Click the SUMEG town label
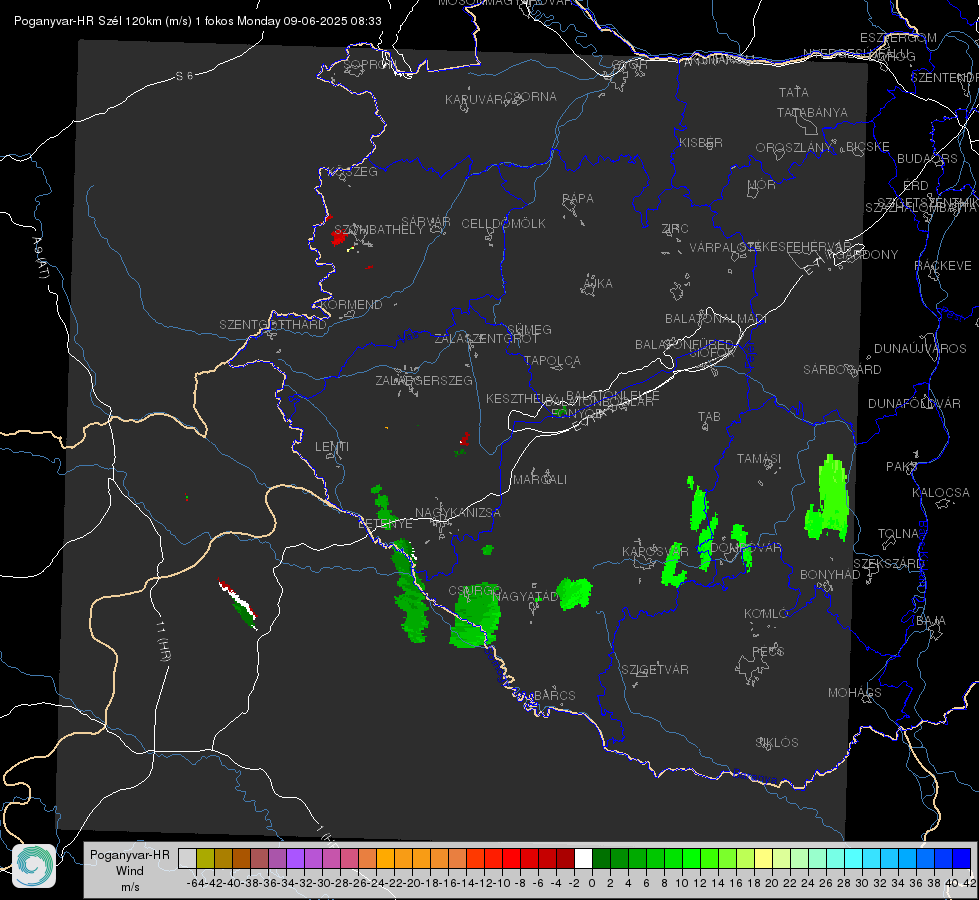The height and width of the screenshot is (900, 979). tap(529, 329)
